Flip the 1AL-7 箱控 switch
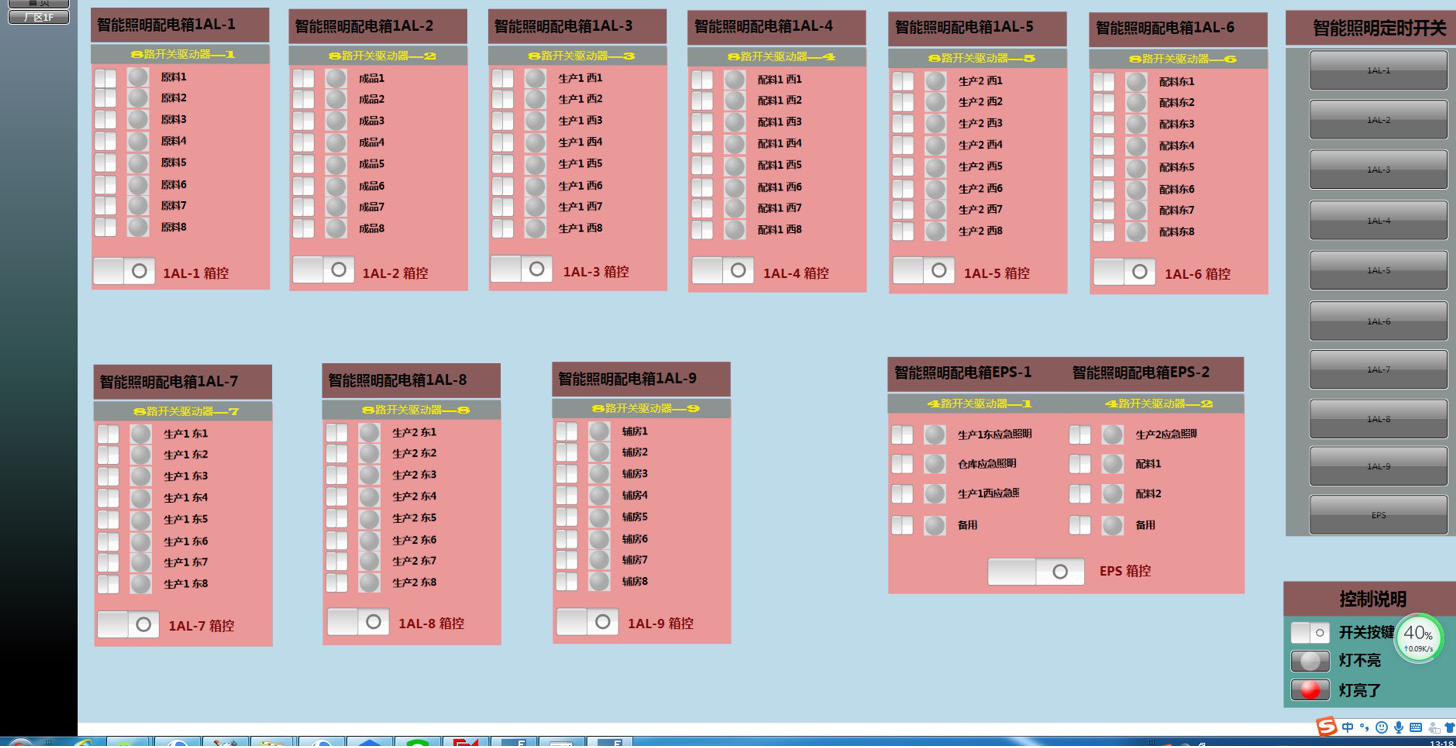The image size is (1456, 748). (x=128, y=624)
